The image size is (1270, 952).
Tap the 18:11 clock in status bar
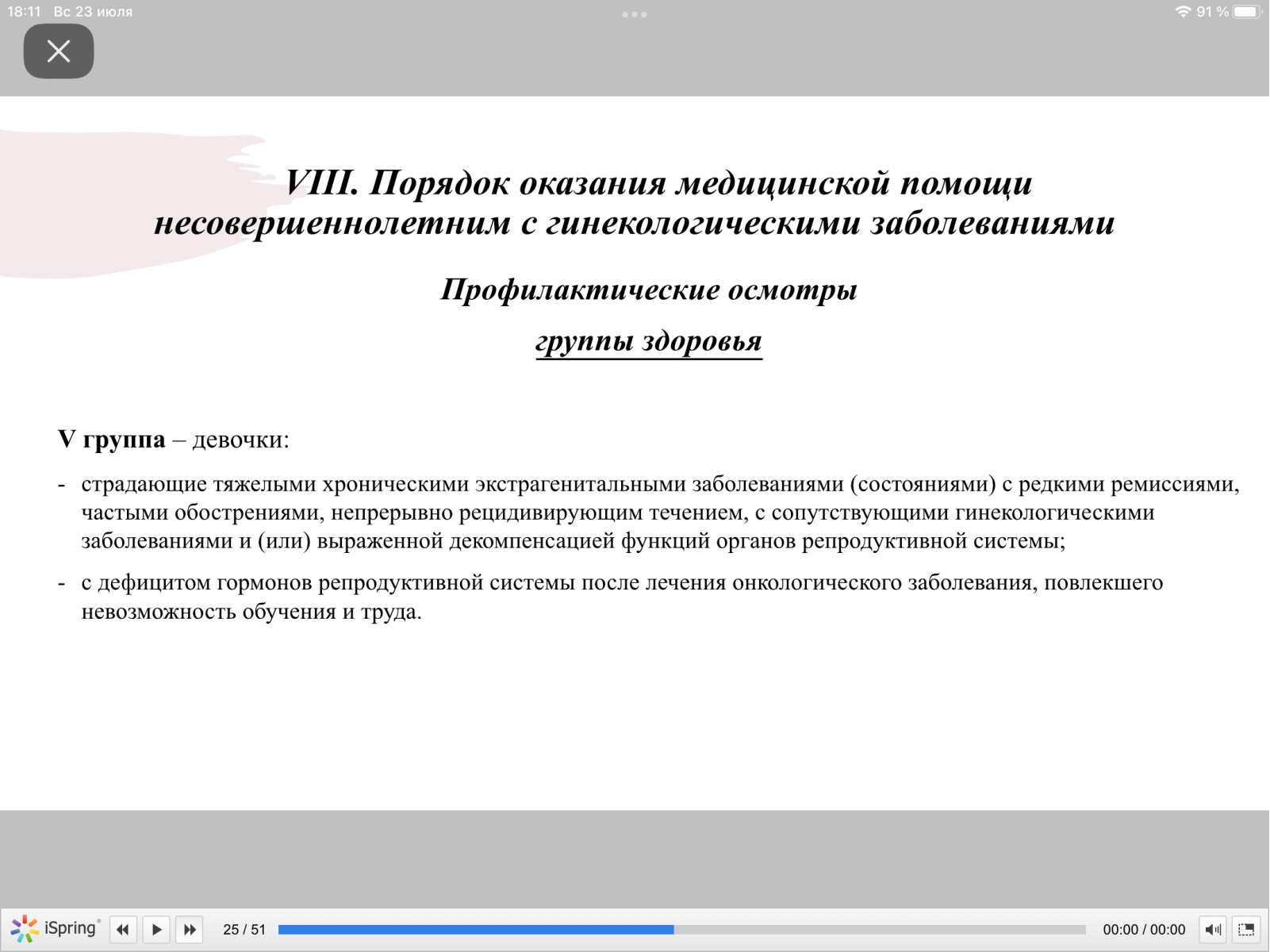tap(24, 12)
